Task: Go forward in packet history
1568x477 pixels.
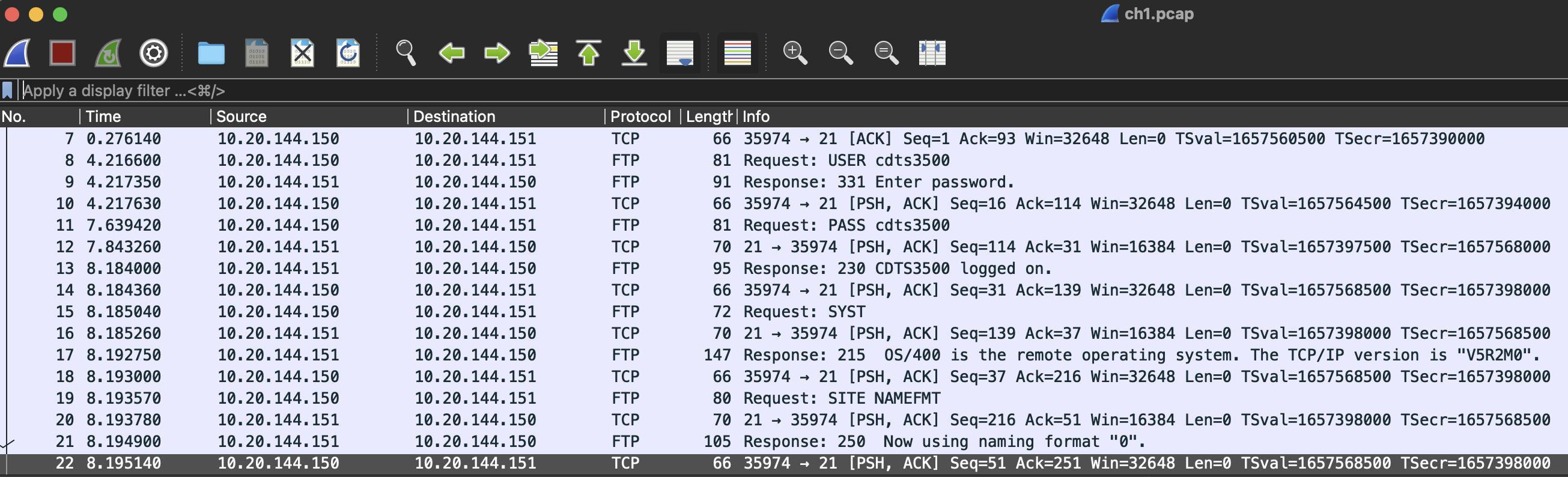Action: click(x=497, y=53)
